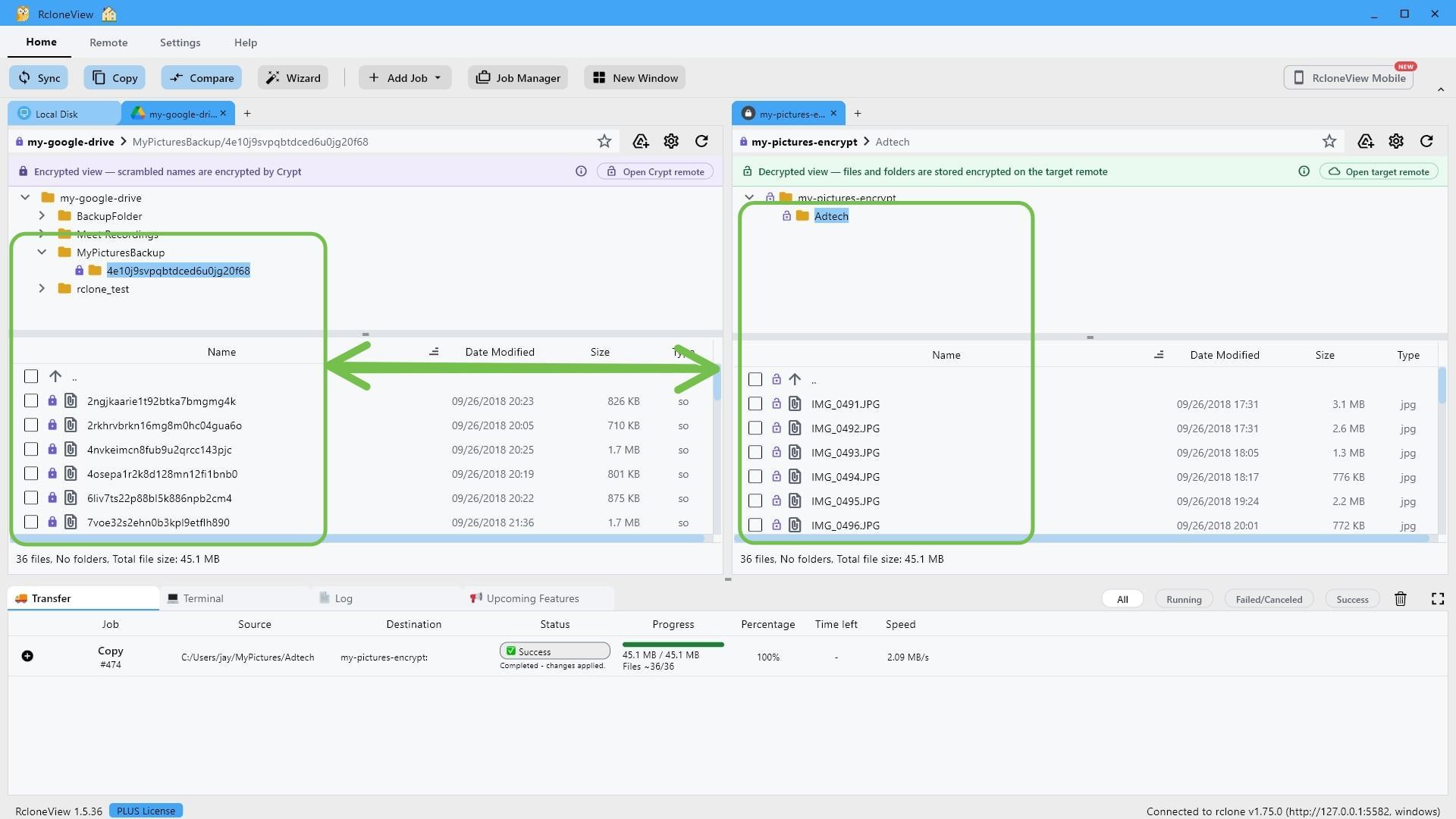Image resolution: width=1456 pixels, height=819 pixels.
Task: Tick checkbox for IMG_0495.JPG
Action: pos(755,500)
